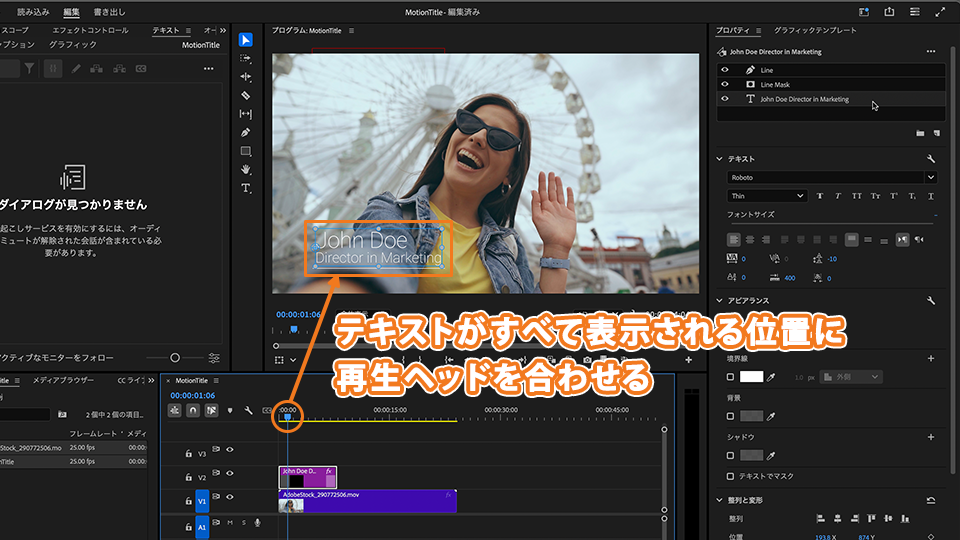Select the Razor tool

pyautogui.click(x=246, y=95)
